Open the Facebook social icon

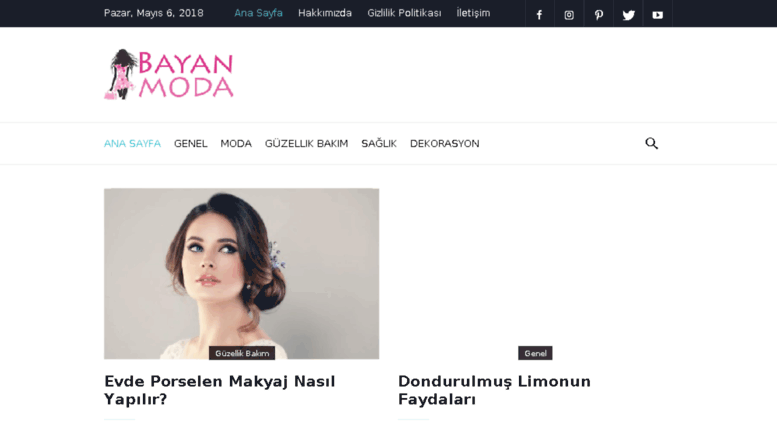(x=539, y=15)
